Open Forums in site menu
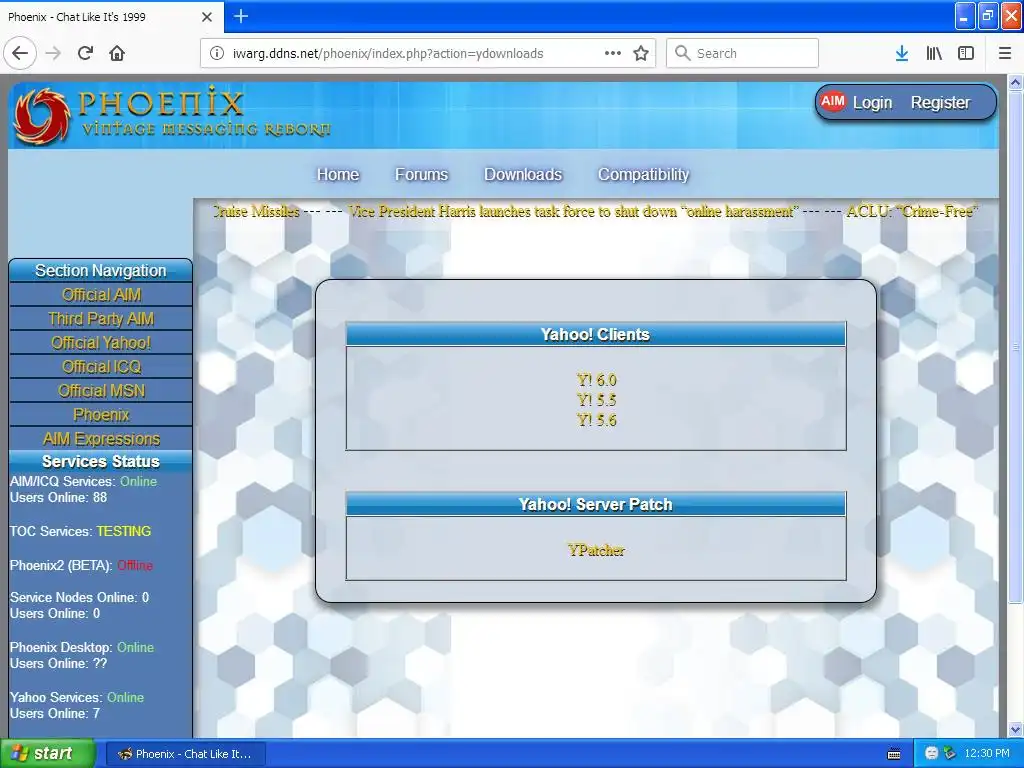This screenshot has width=1024, height=768. tap(421, 174)
